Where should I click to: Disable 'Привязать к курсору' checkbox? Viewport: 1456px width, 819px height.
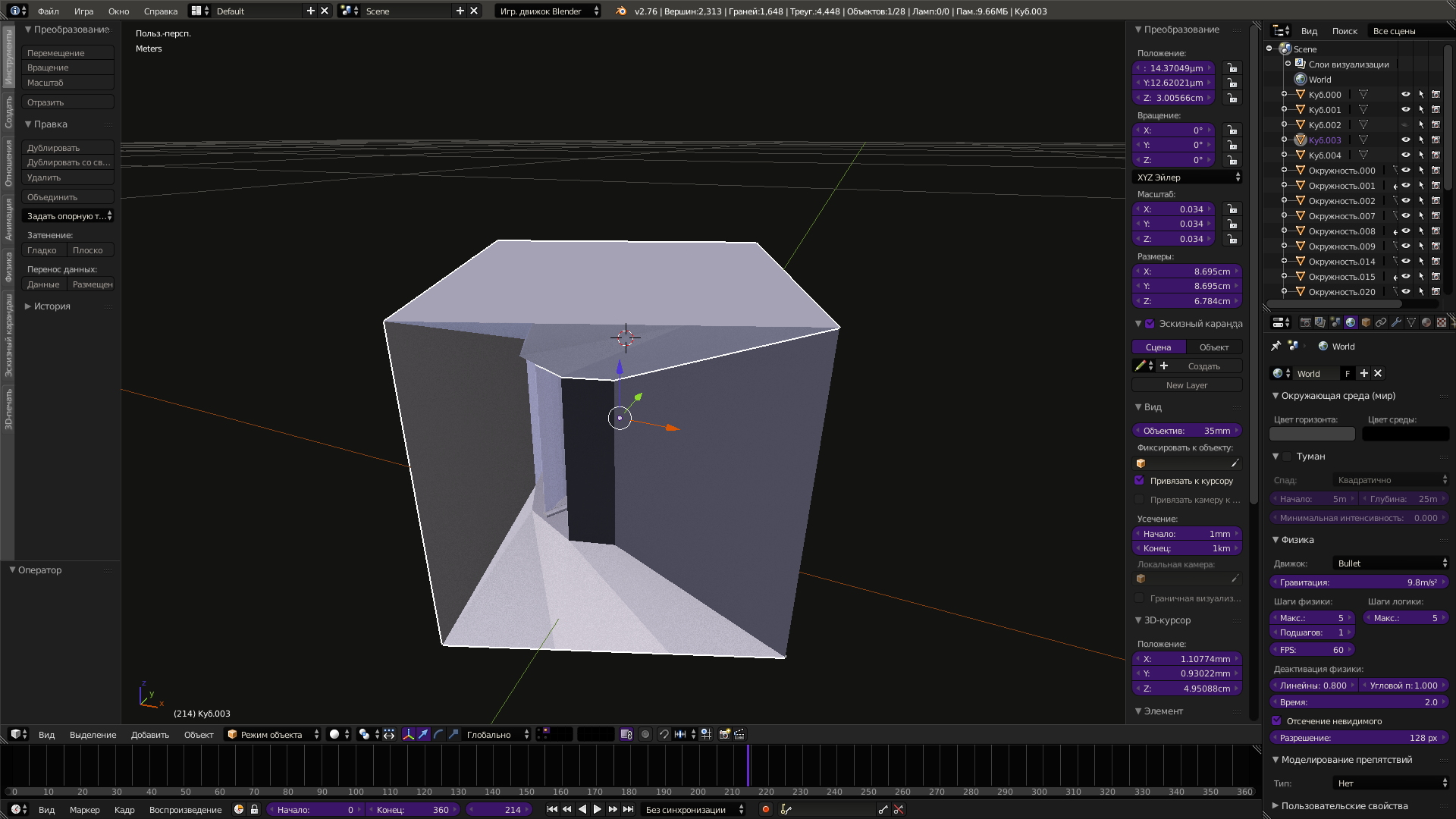(1139, 480)
